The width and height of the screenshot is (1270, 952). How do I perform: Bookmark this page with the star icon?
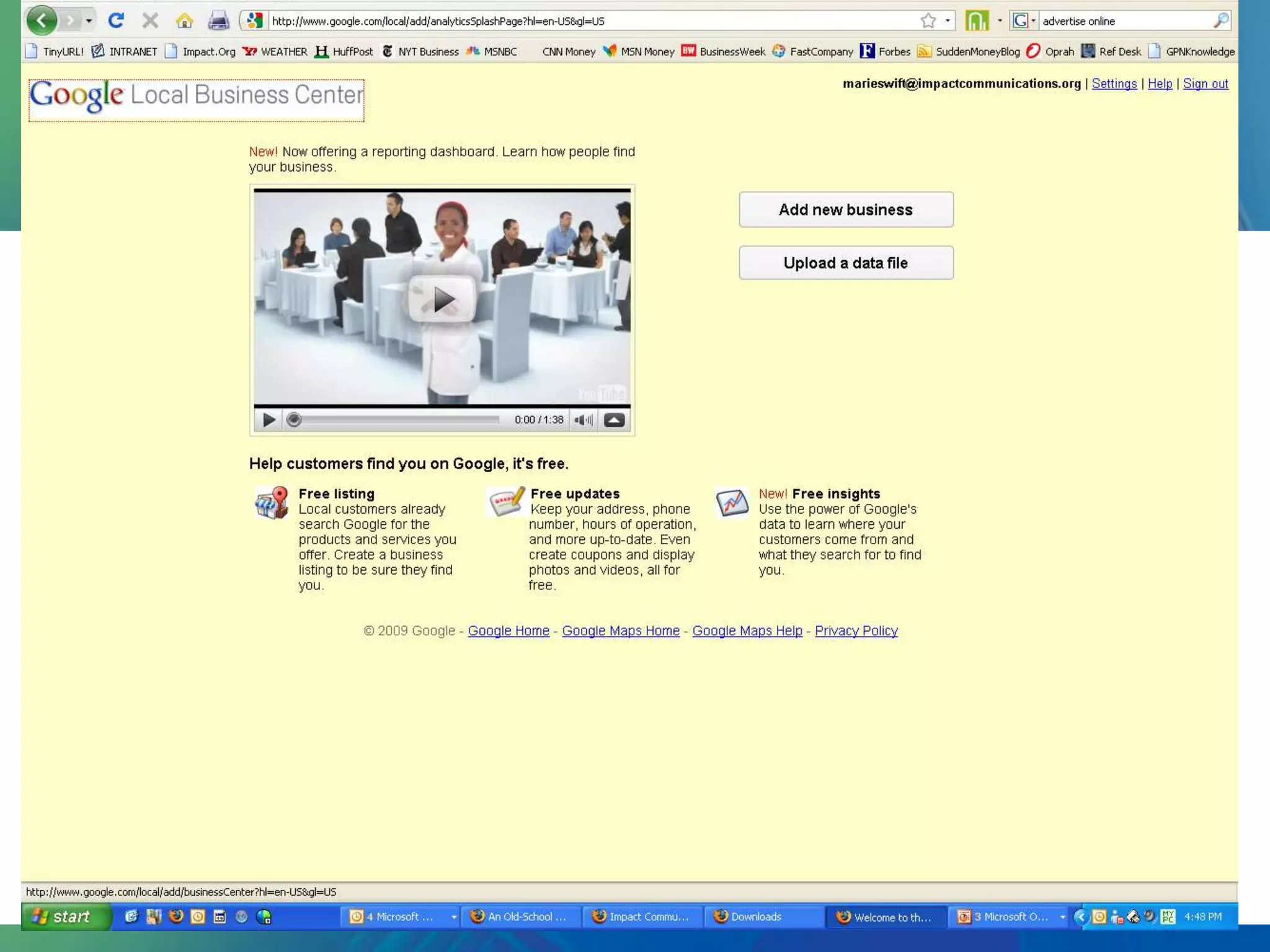click(x=928, y=21)
